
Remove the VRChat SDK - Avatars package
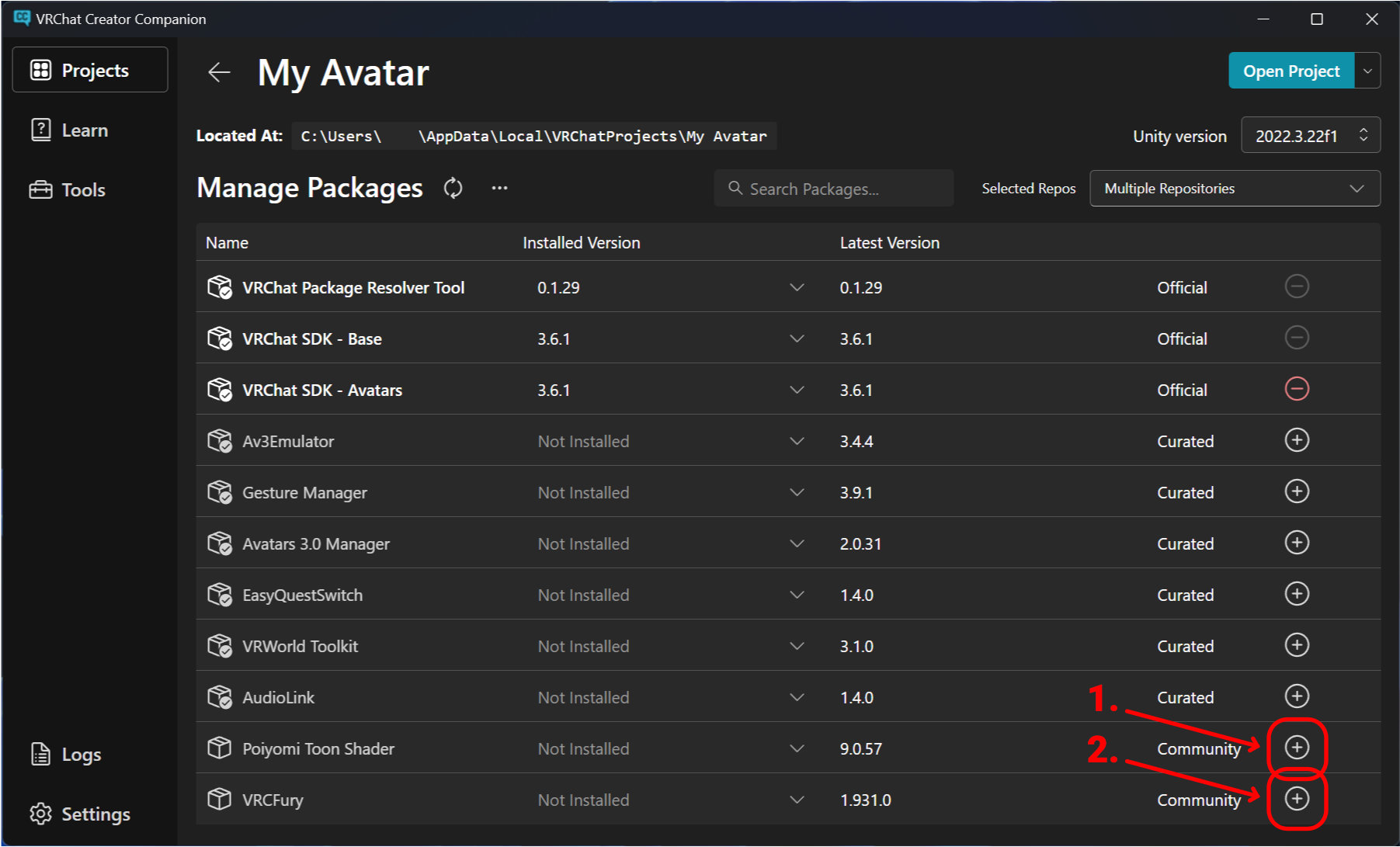(1297, 389)
